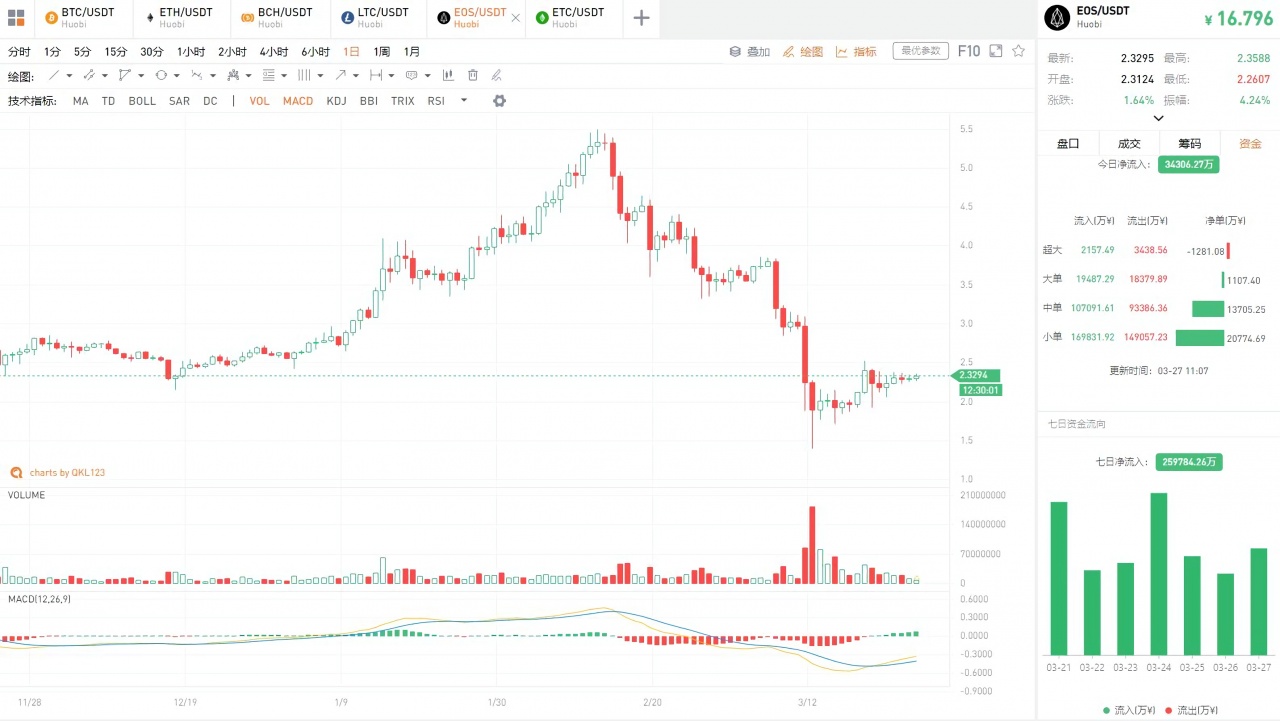Expand price details chevron below 涨跌

coord(1159,118)
